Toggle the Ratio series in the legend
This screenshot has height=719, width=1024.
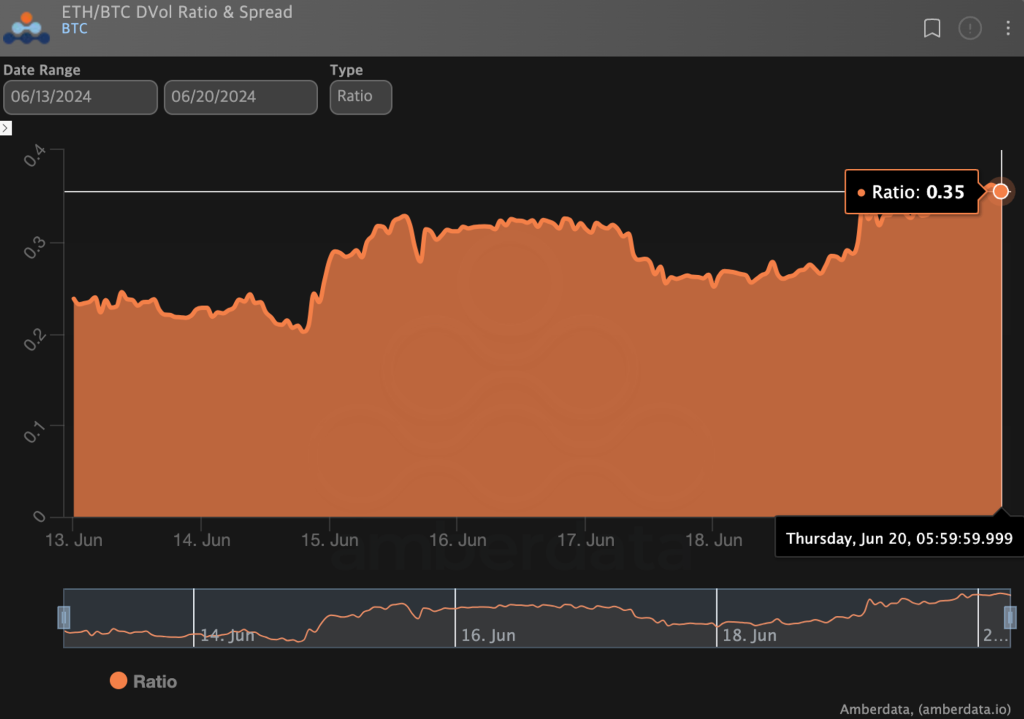click(143, 681)
